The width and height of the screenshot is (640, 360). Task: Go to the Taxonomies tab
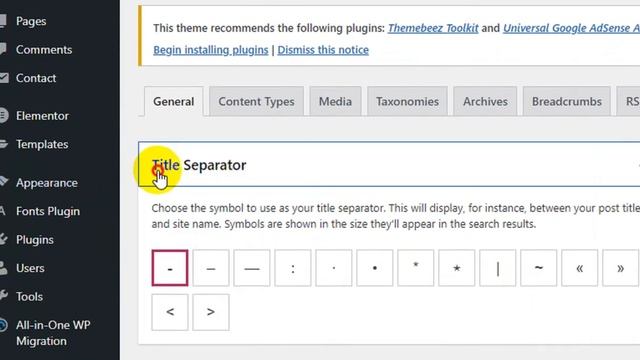[407, 101]
